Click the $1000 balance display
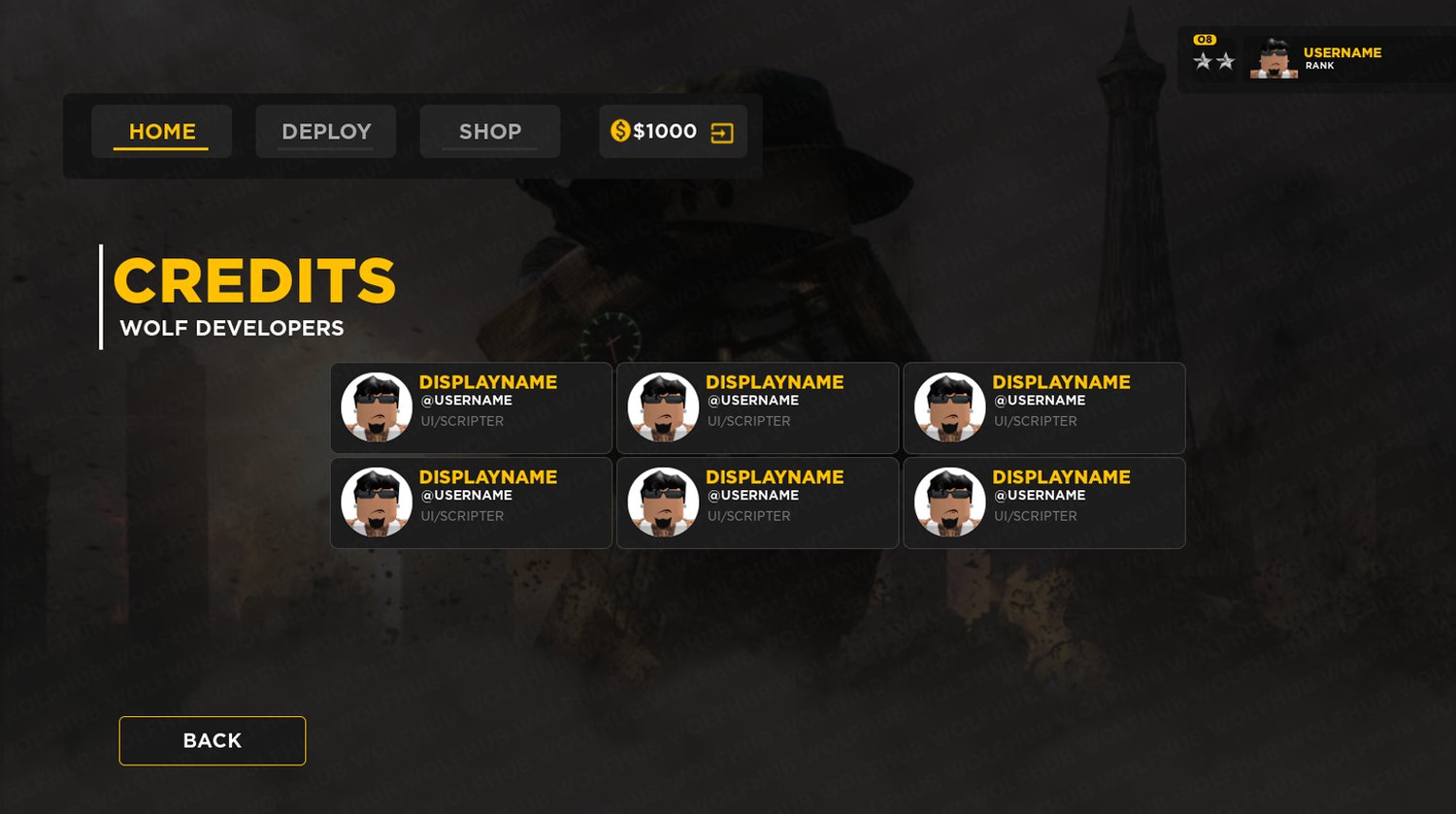Viewport: 1456px width, 814px height. point(665,131)
